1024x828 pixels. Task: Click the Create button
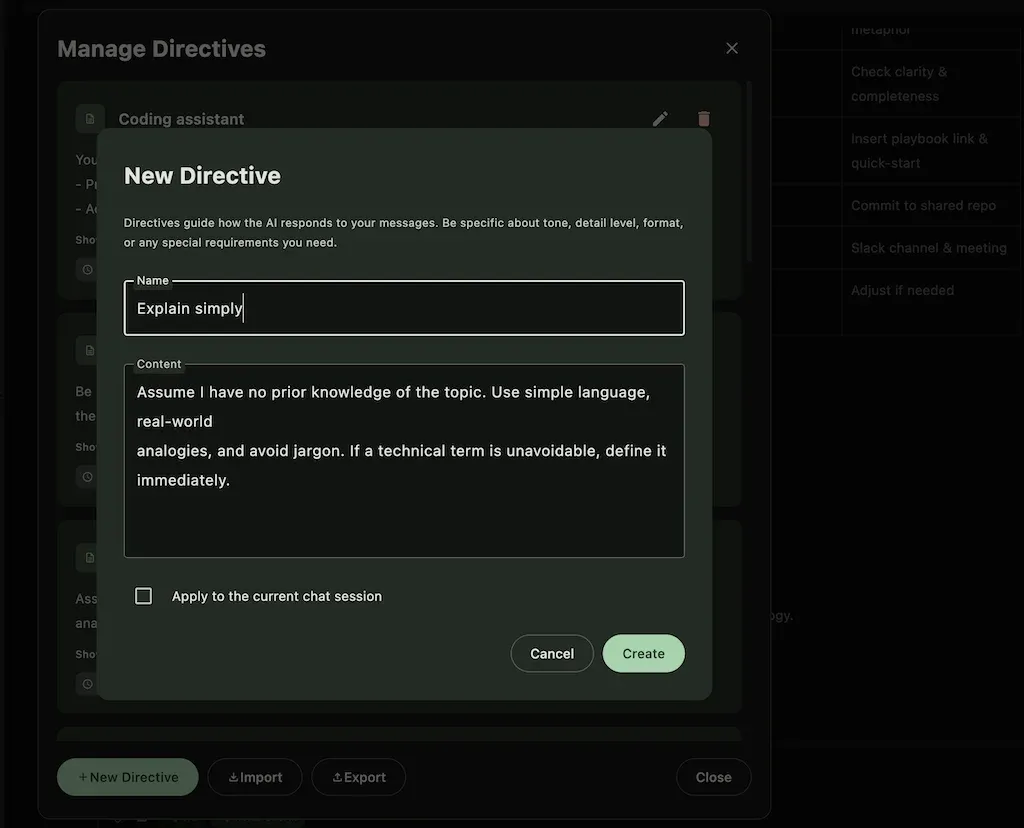pos(643,654)
